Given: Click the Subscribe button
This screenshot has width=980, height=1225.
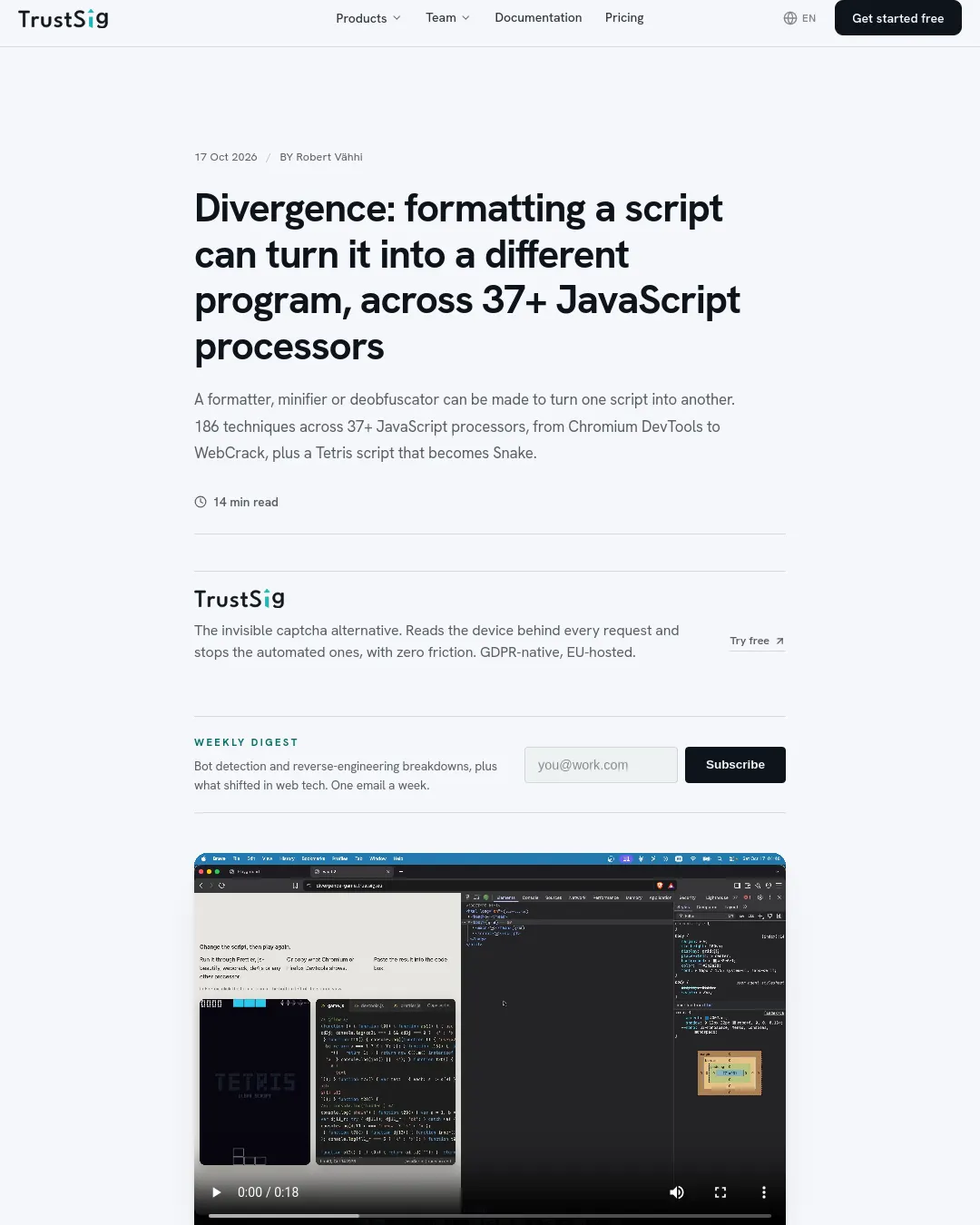Looking at the screenshot, I should pyautogui.click(x=735, y=765).
